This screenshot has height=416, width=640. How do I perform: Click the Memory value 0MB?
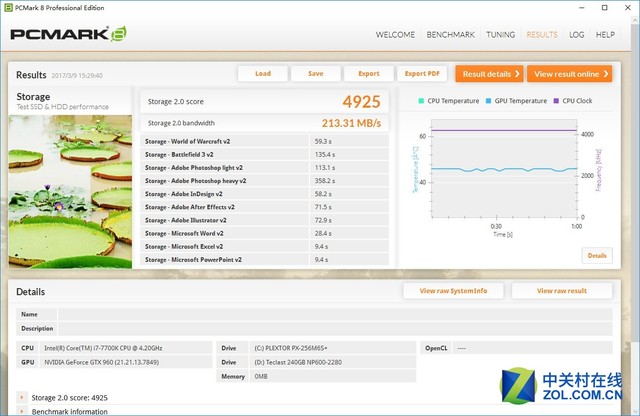coord(261,376)
